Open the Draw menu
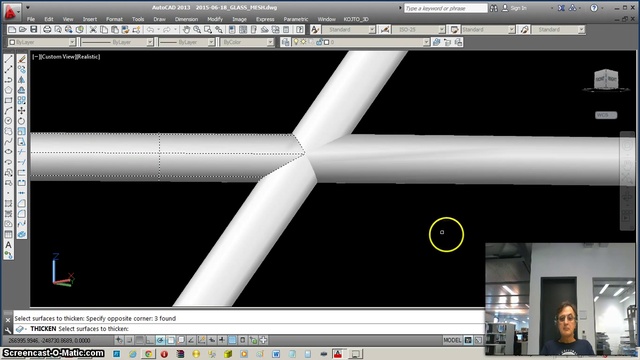Viewport: 640px width, 360px height. point(159,19)
